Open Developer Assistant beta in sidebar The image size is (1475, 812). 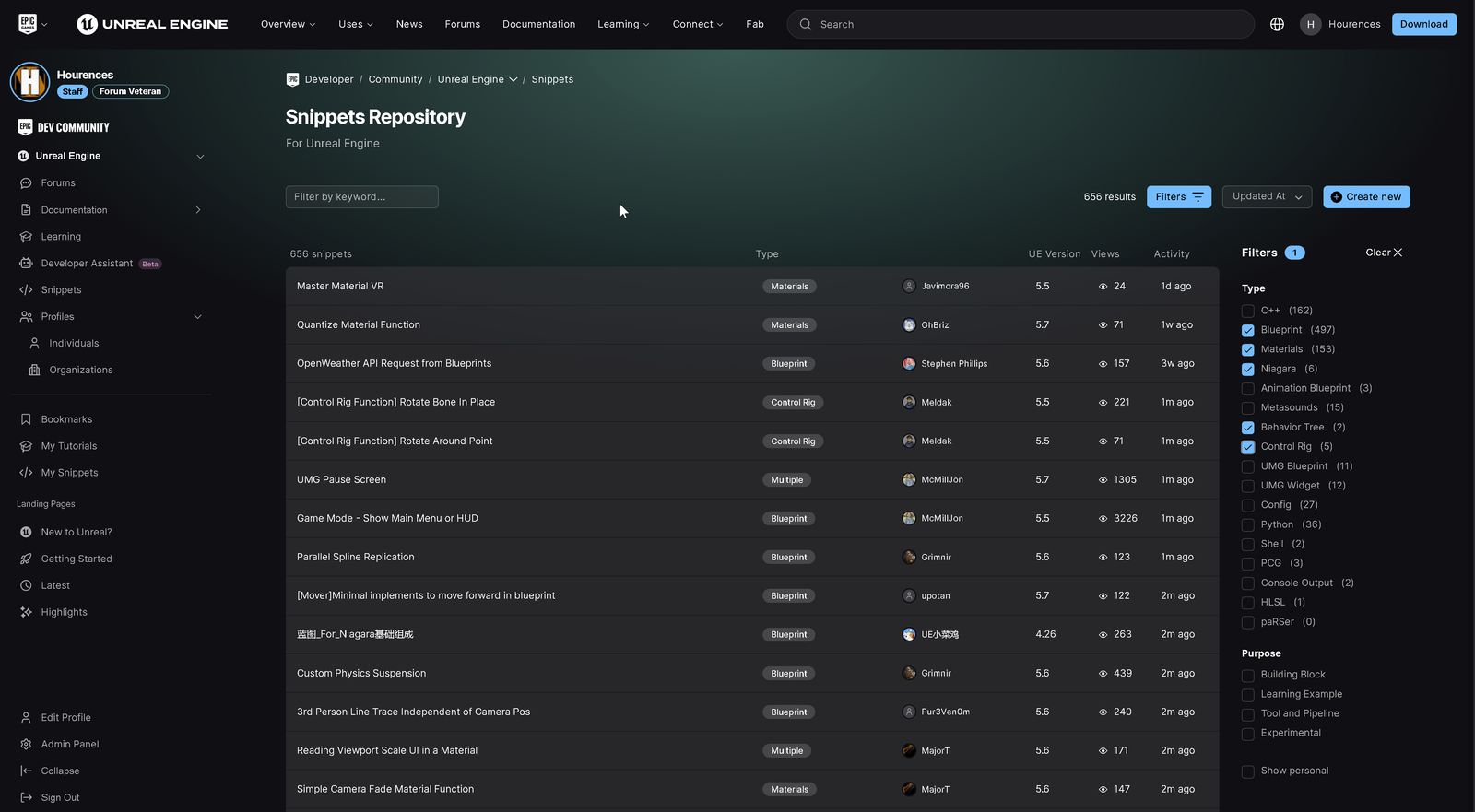(87, 264)
